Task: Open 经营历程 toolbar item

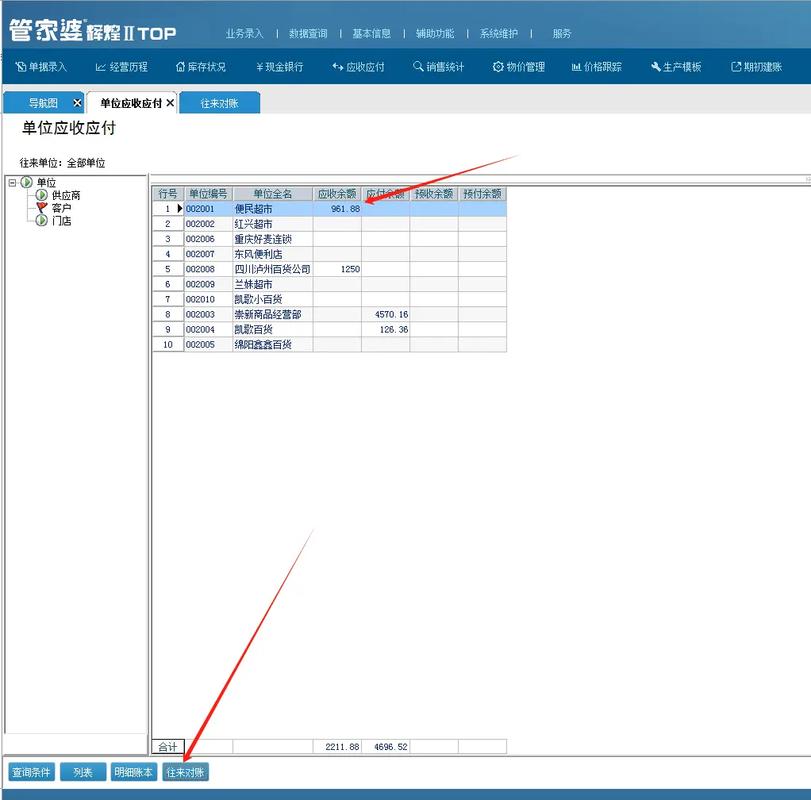Action: pyautogui.click(x=122, y=67)
